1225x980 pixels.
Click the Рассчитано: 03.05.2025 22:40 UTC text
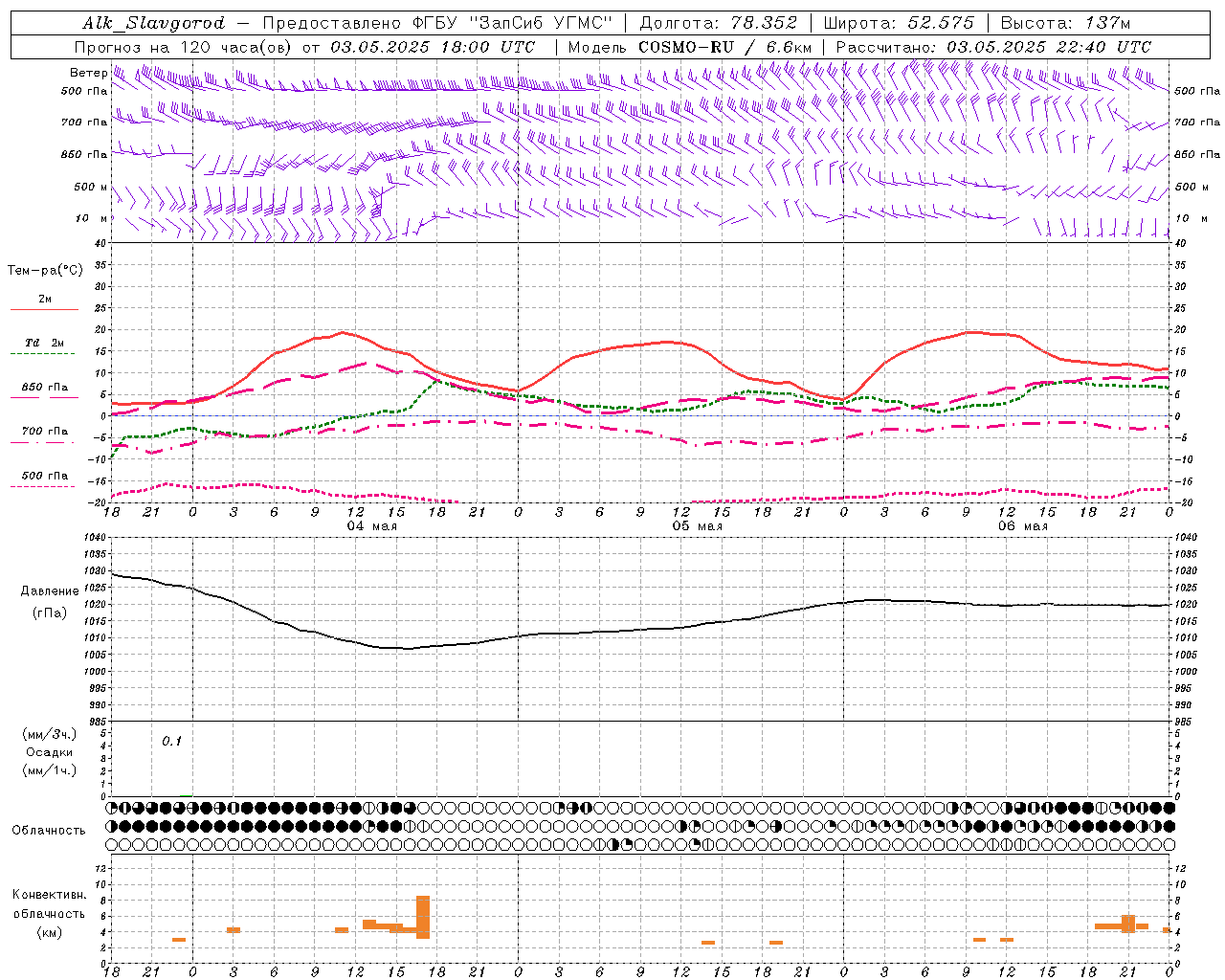[993, 47]
